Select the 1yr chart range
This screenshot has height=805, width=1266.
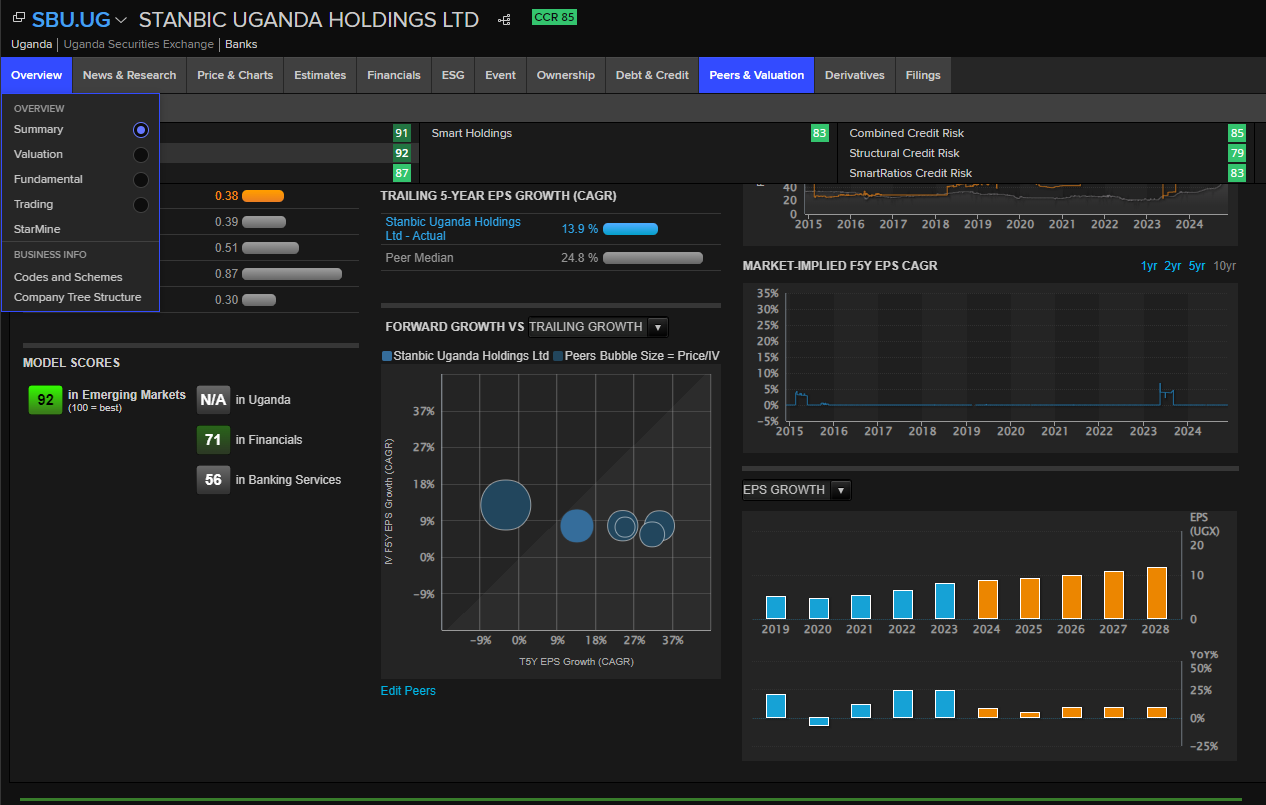pos(1149,266)
